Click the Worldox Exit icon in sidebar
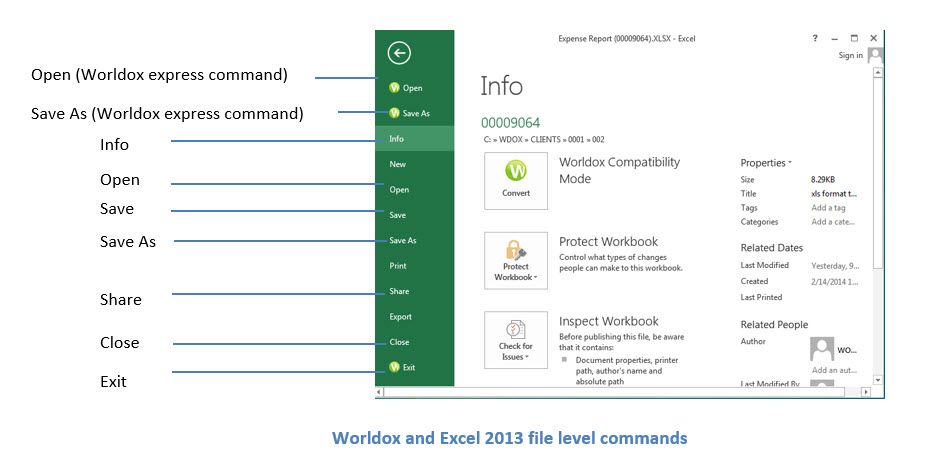Image resolution: width=928 pixels, height=464 pixels. (395, 367)
